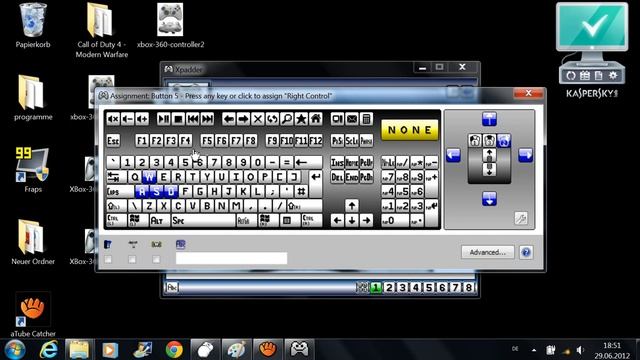Switch to Xpadder set 1
Viewport: 640px width, 360px height.
[376, 288]
